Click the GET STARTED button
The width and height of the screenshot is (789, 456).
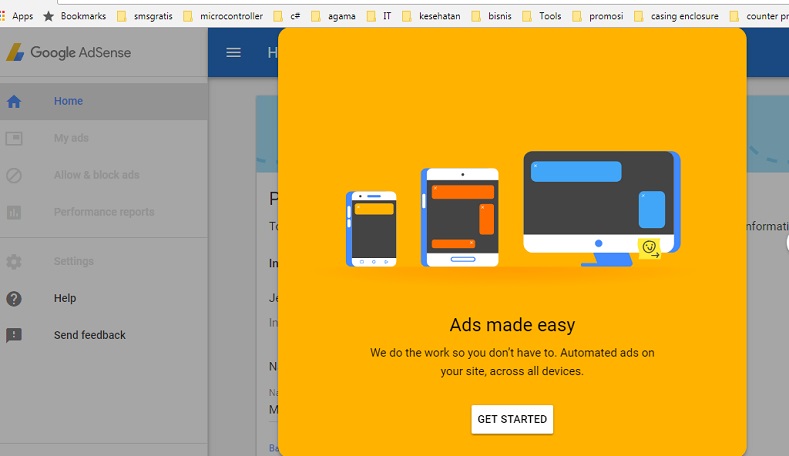(512, 419)
